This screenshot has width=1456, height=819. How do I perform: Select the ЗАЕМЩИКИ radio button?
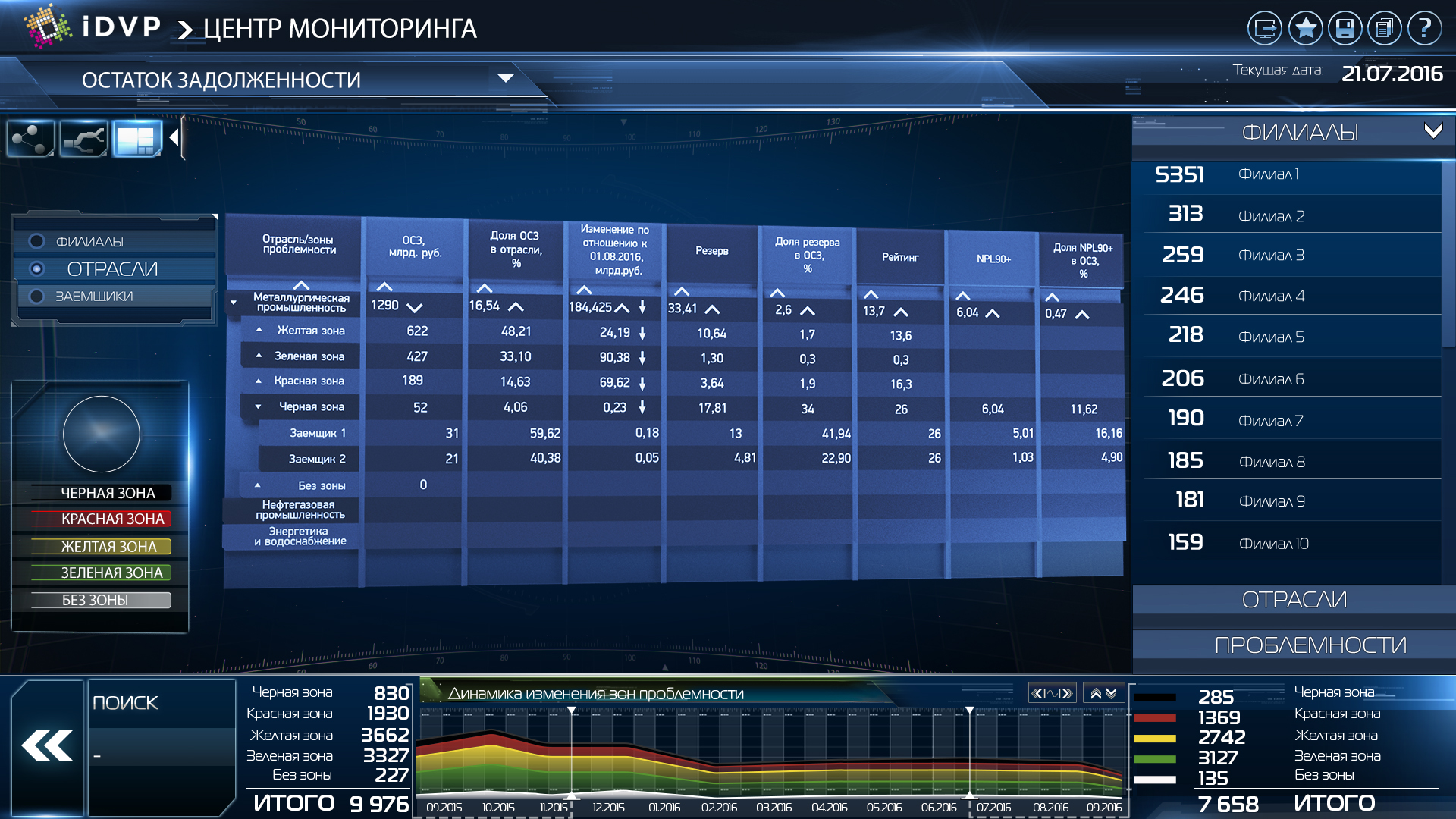click(36, 296)
